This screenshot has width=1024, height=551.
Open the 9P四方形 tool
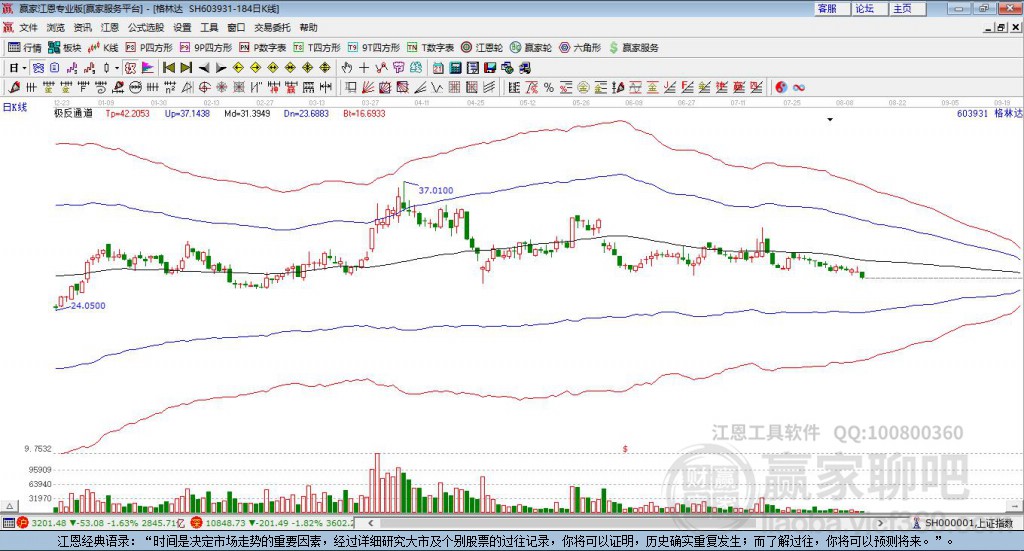(x=206, y=48)
